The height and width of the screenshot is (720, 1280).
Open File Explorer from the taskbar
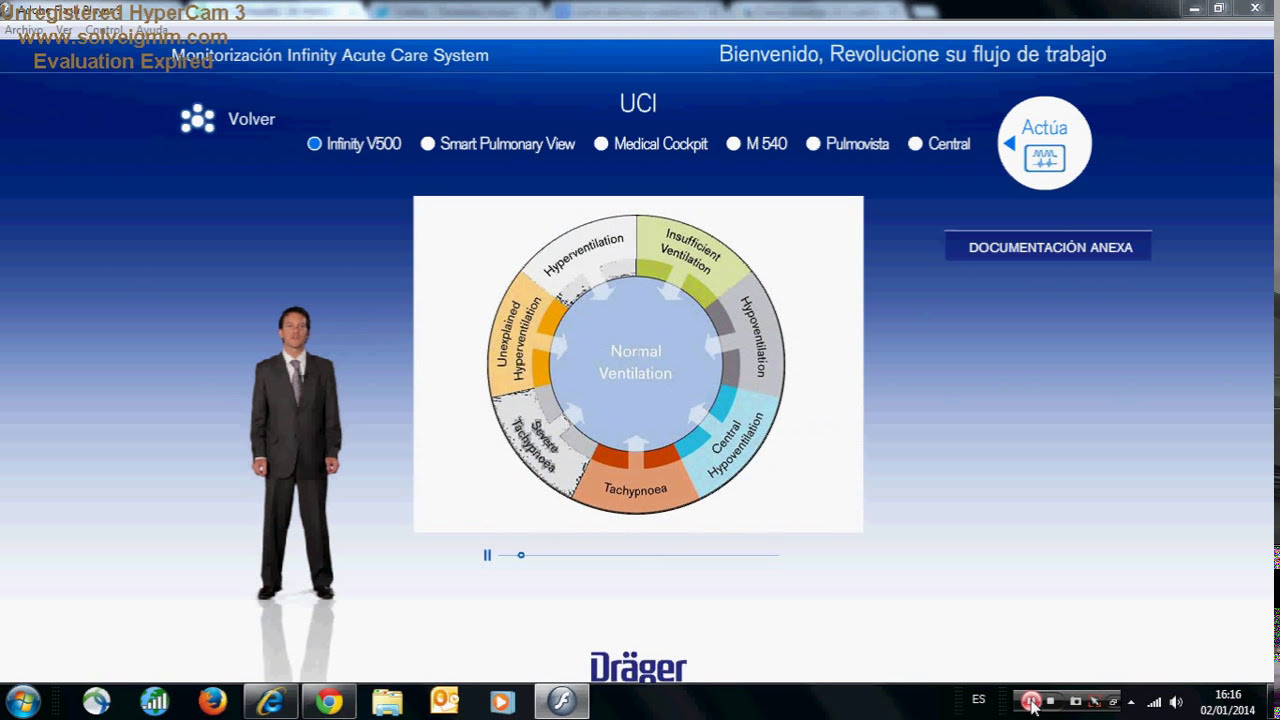[387, 702]
